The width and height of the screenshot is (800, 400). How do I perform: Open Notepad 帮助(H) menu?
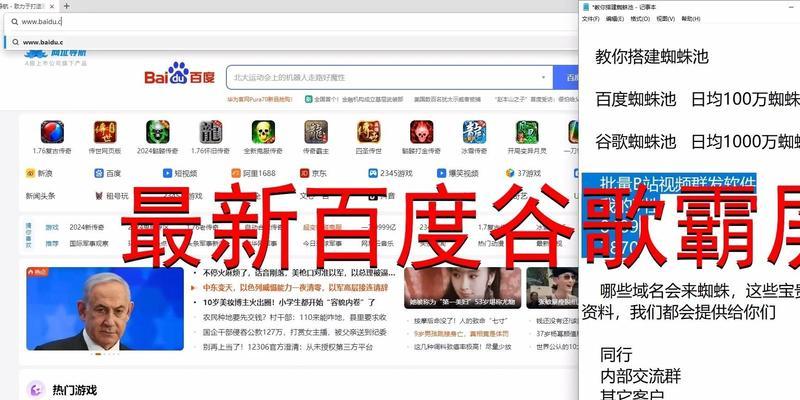tap(691, 19)
